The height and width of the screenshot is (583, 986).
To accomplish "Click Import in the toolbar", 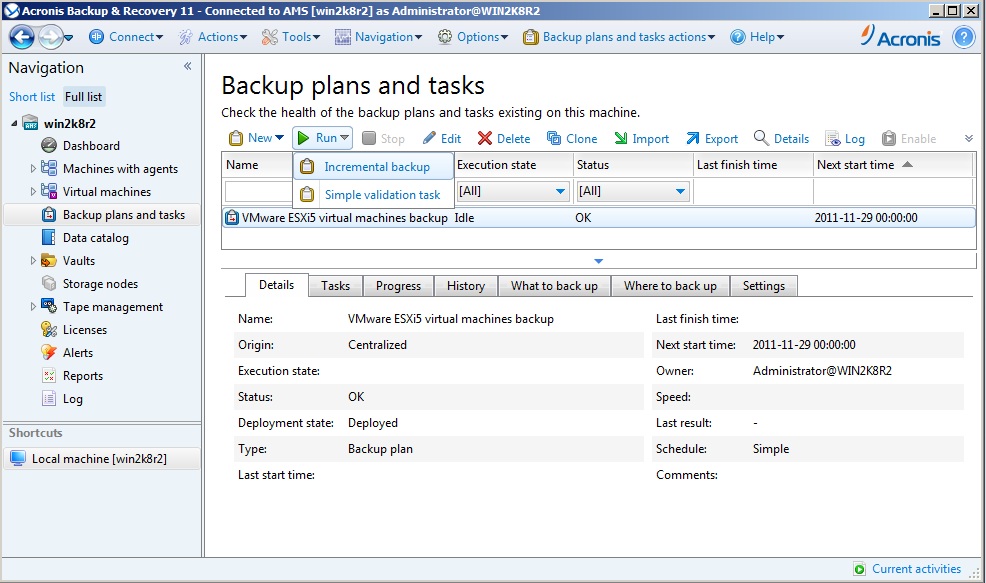I will point(641,138).
